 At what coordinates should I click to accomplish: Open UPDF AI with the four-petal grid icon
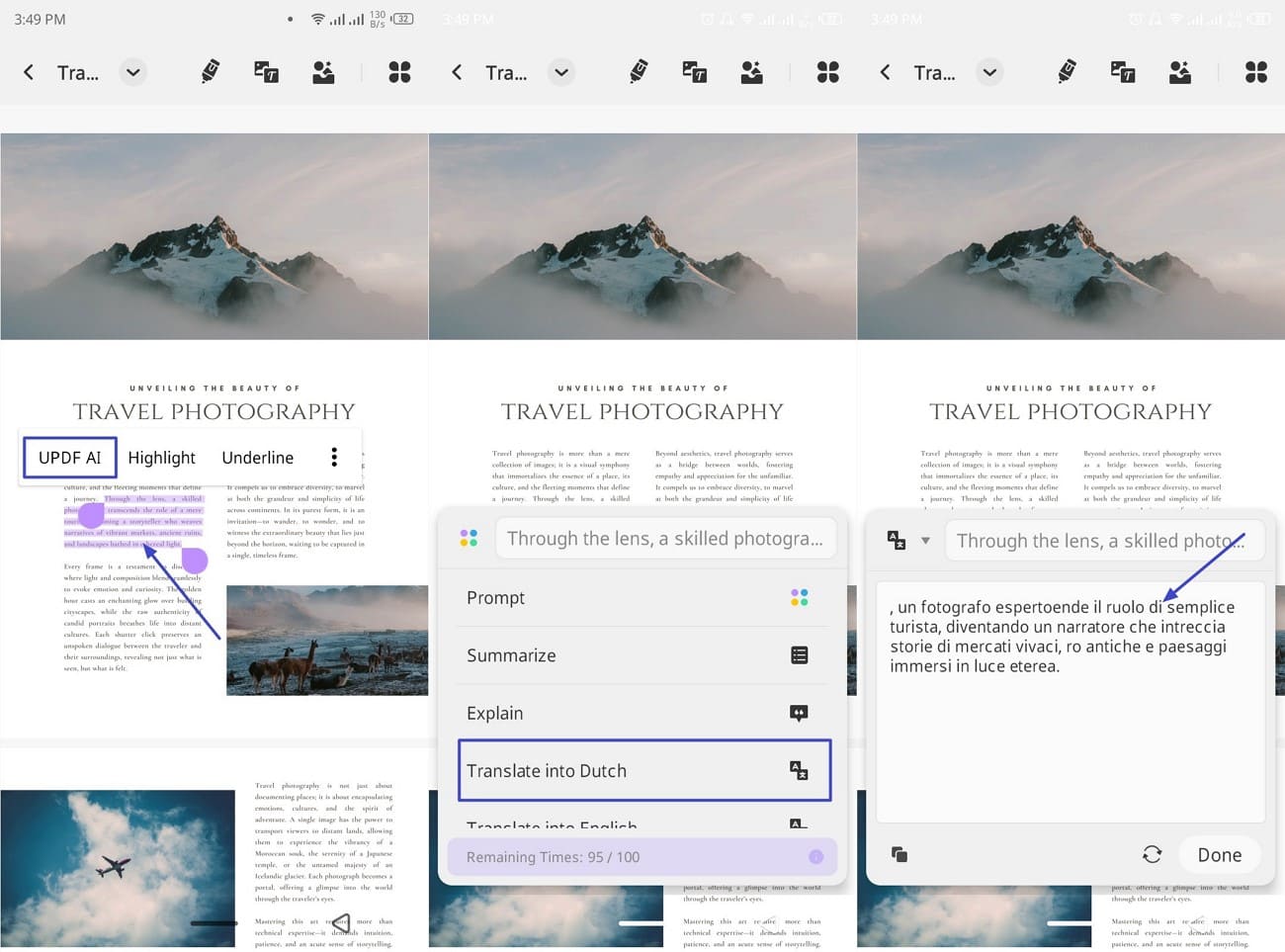(399, 71)
